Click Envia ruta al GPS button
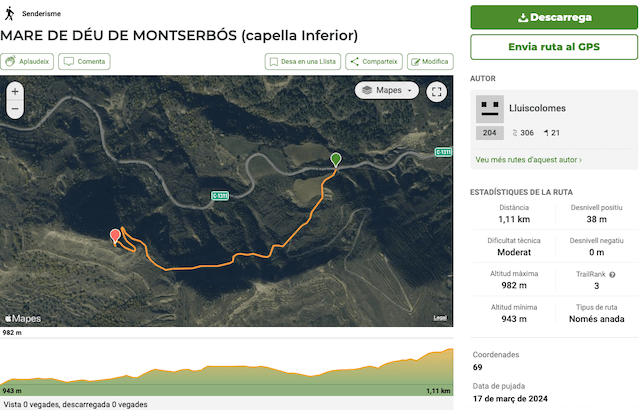640x410 pixels. pos(554,47)
